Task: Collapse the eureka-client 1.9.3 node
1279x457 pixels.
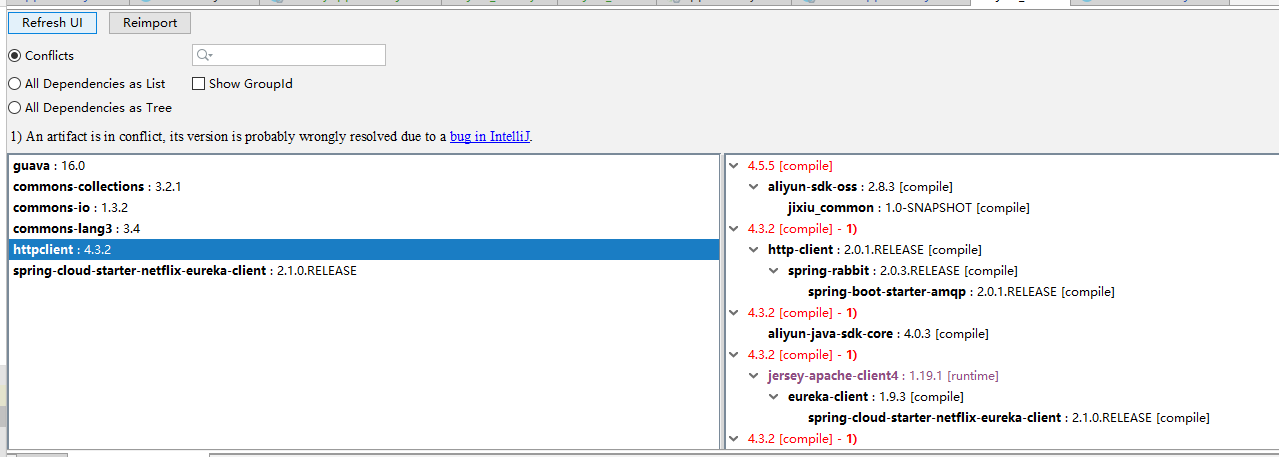Action: click(774, 397)
